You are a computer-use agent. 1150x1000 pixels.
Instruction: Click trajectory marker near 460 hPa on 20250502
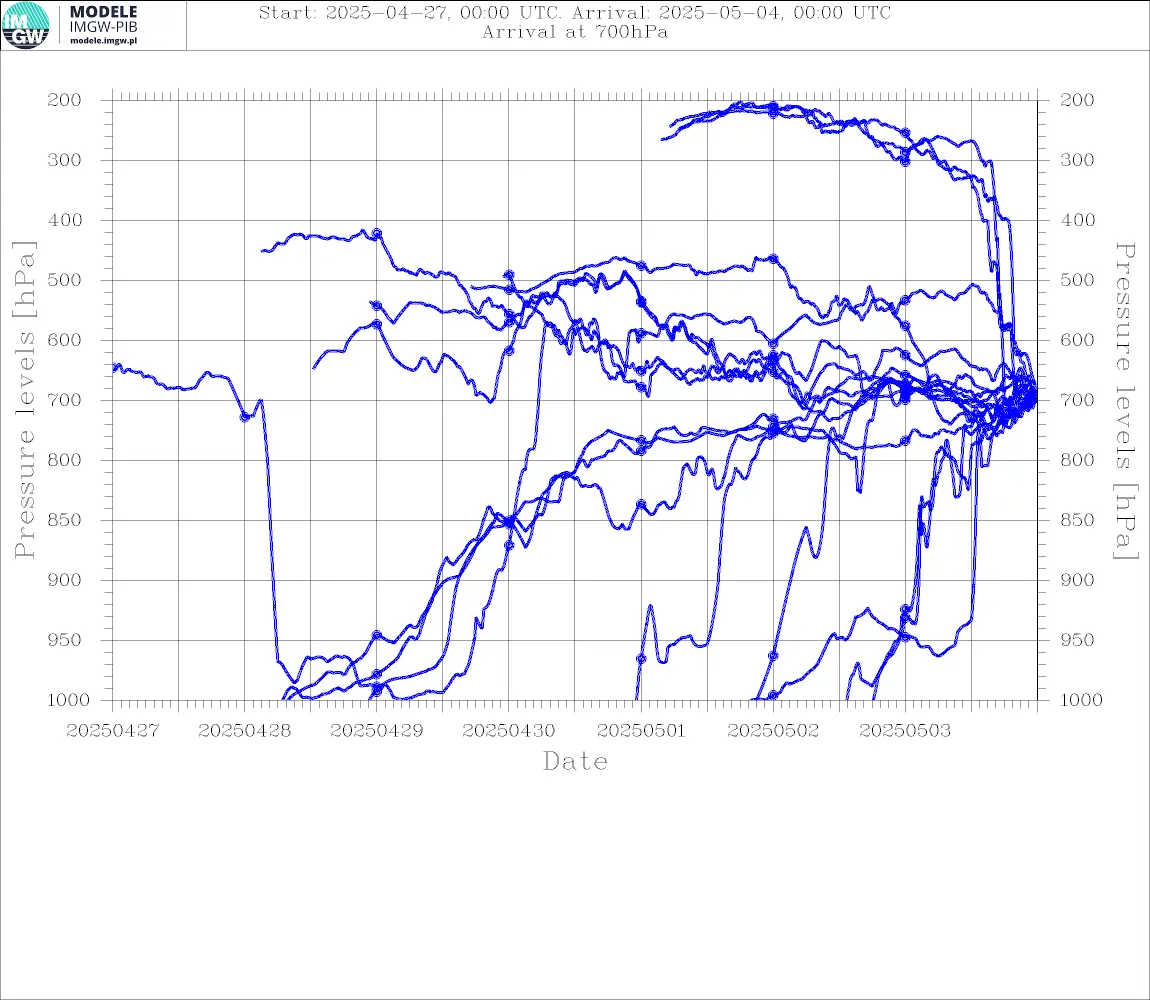[x=773, y=259]
